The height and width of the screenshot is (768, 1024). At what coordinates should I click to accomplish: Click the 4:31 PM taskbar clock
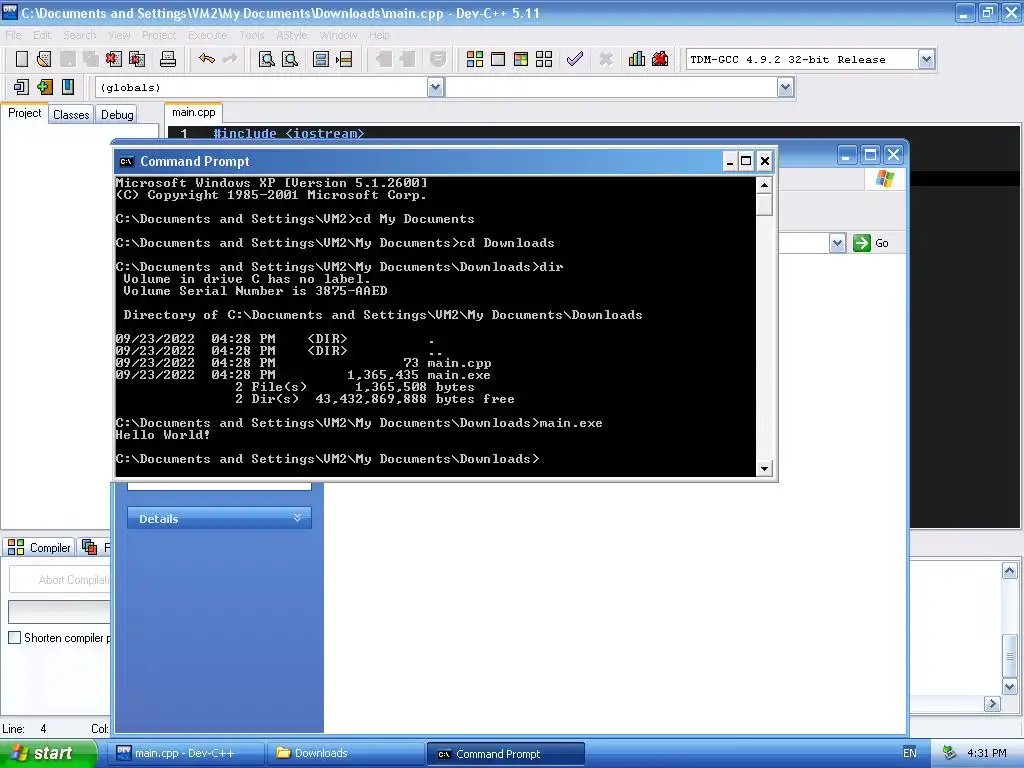coord(987,753)
